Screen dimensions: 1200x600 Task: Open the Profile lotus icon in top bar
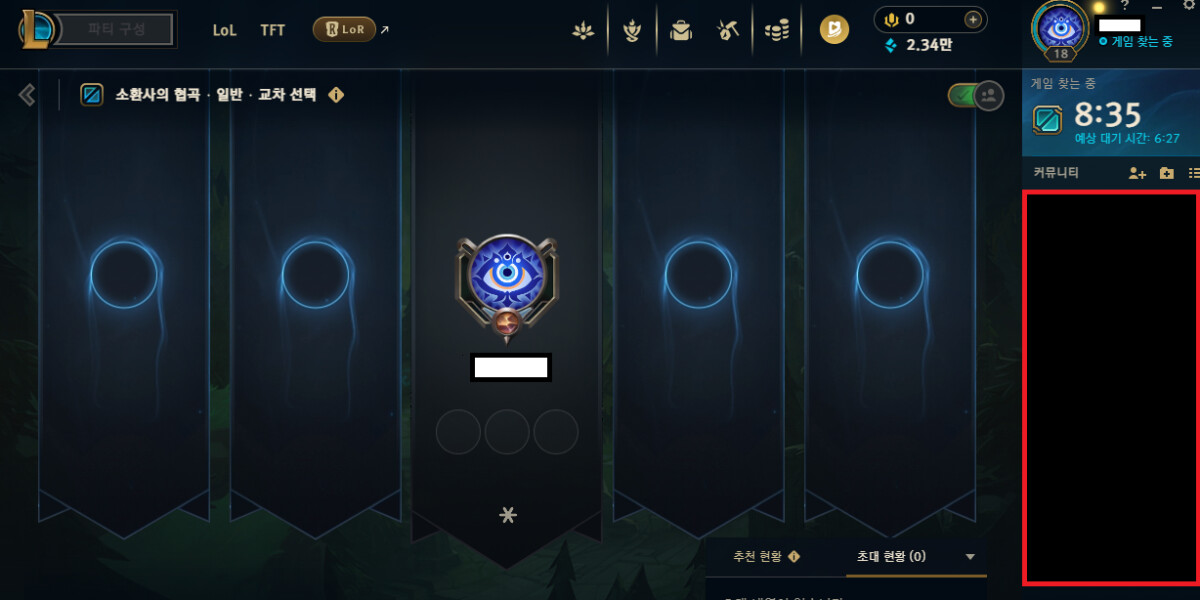[x=583, y=30]
